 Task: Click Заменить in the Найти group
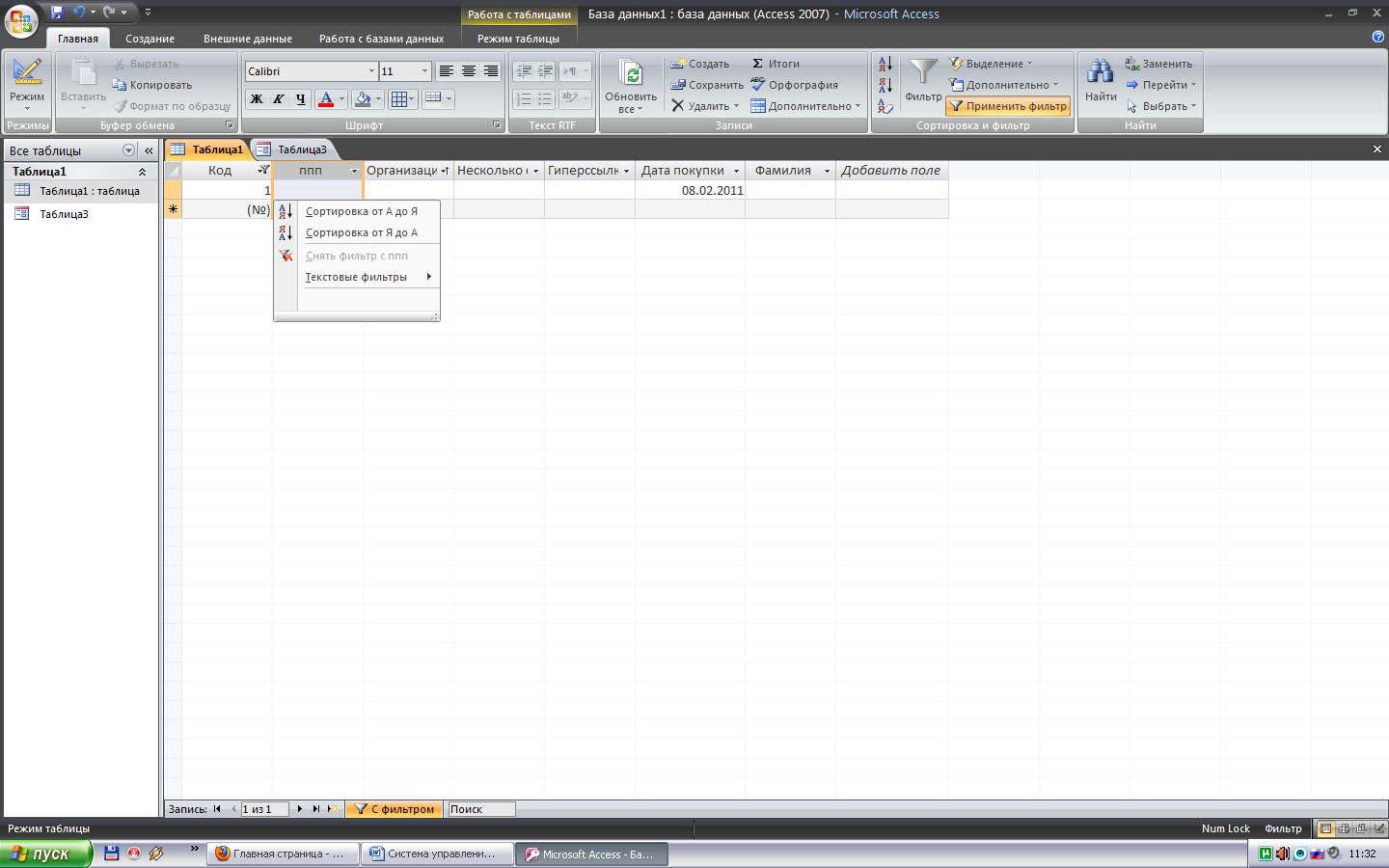pos(1158,64)
